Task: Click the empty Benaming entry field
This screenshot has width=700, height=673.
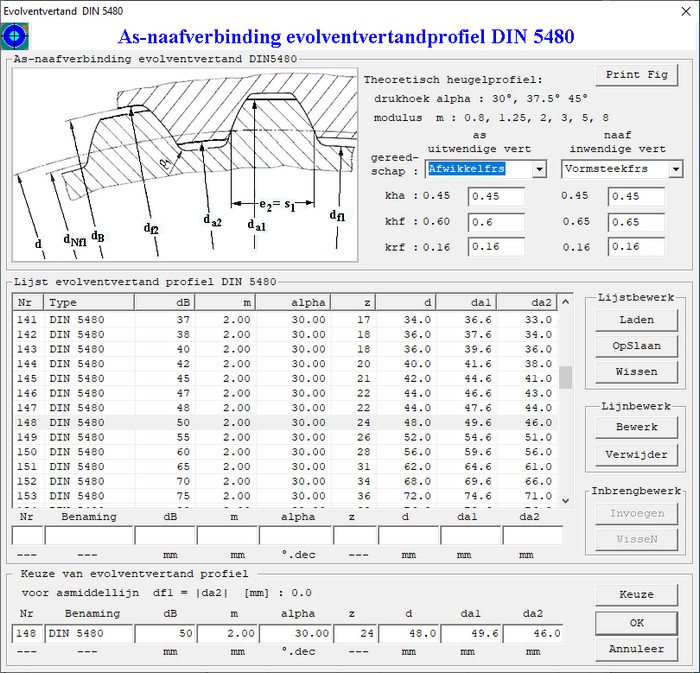Action: coord(89,536)
